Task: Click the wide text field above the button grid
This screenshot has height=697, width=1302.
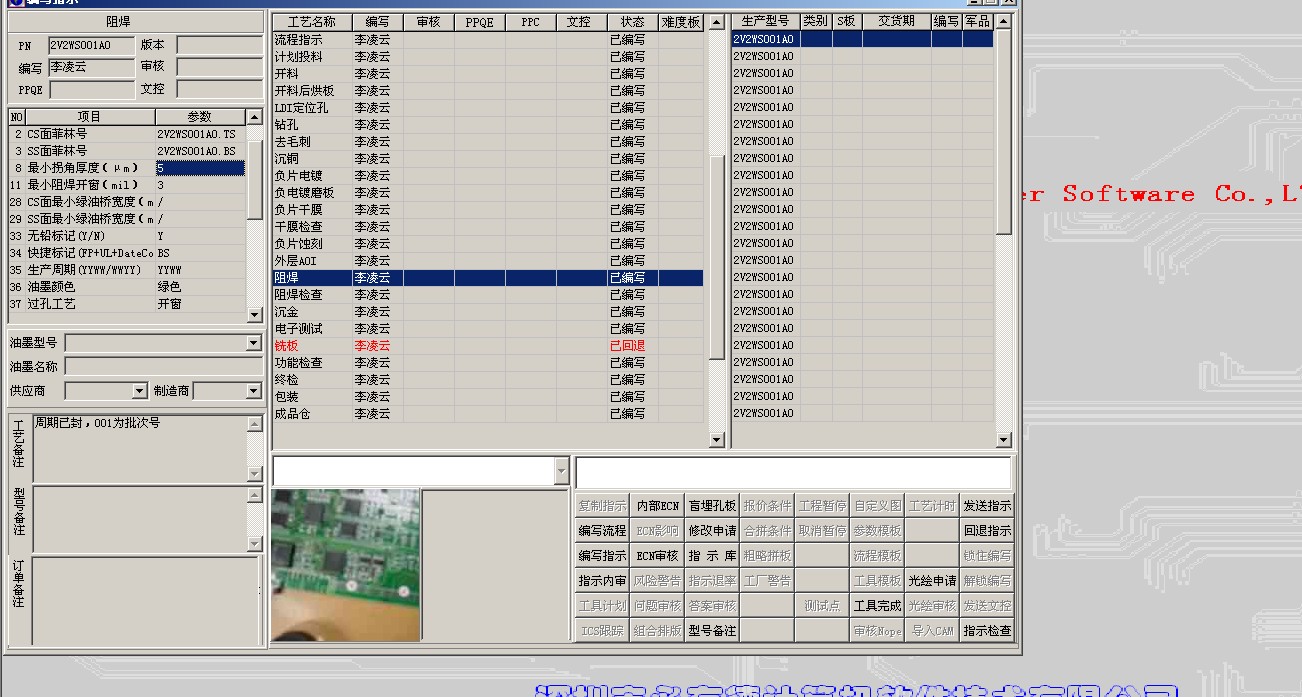Action: point(793,472)
